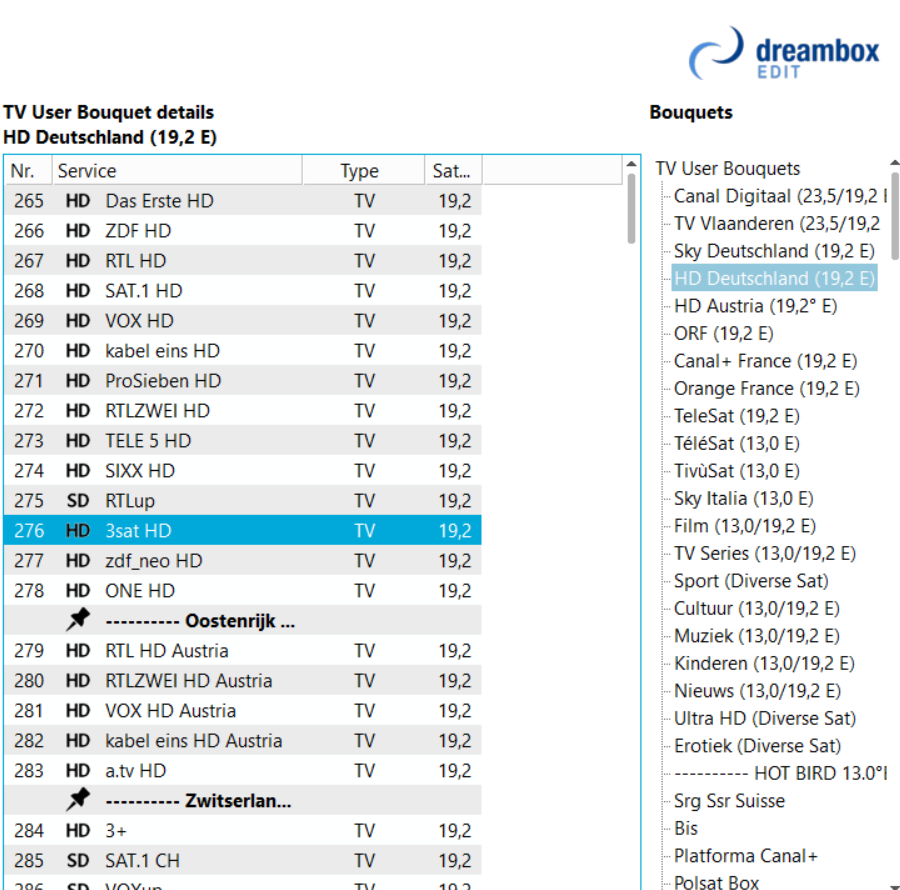Select the ProSieben HD service row
The width and height of the screenshot is (900, 890).
point(243,380)
